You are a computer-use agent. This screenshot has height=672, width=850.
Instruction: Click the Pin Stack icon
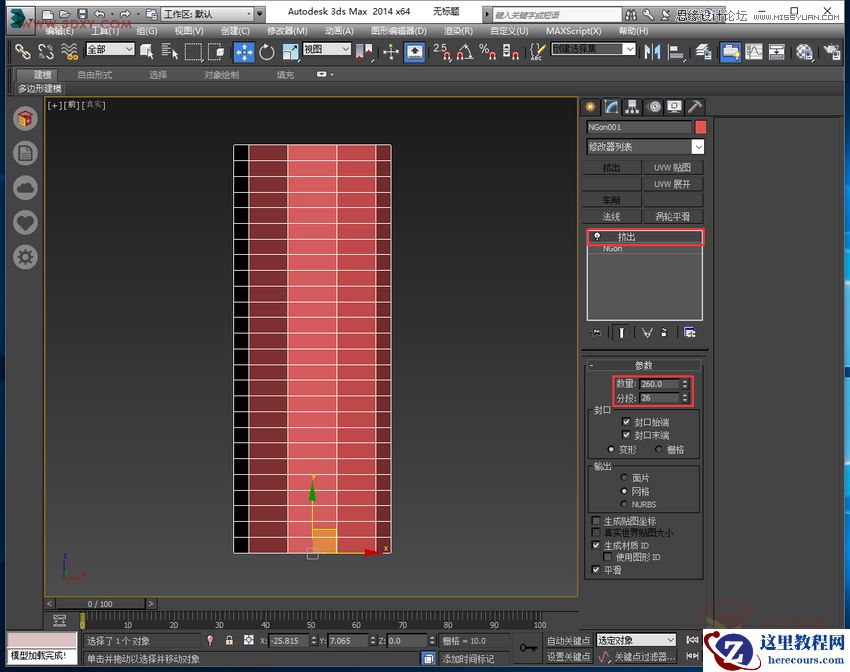click(x=596, y=332)
